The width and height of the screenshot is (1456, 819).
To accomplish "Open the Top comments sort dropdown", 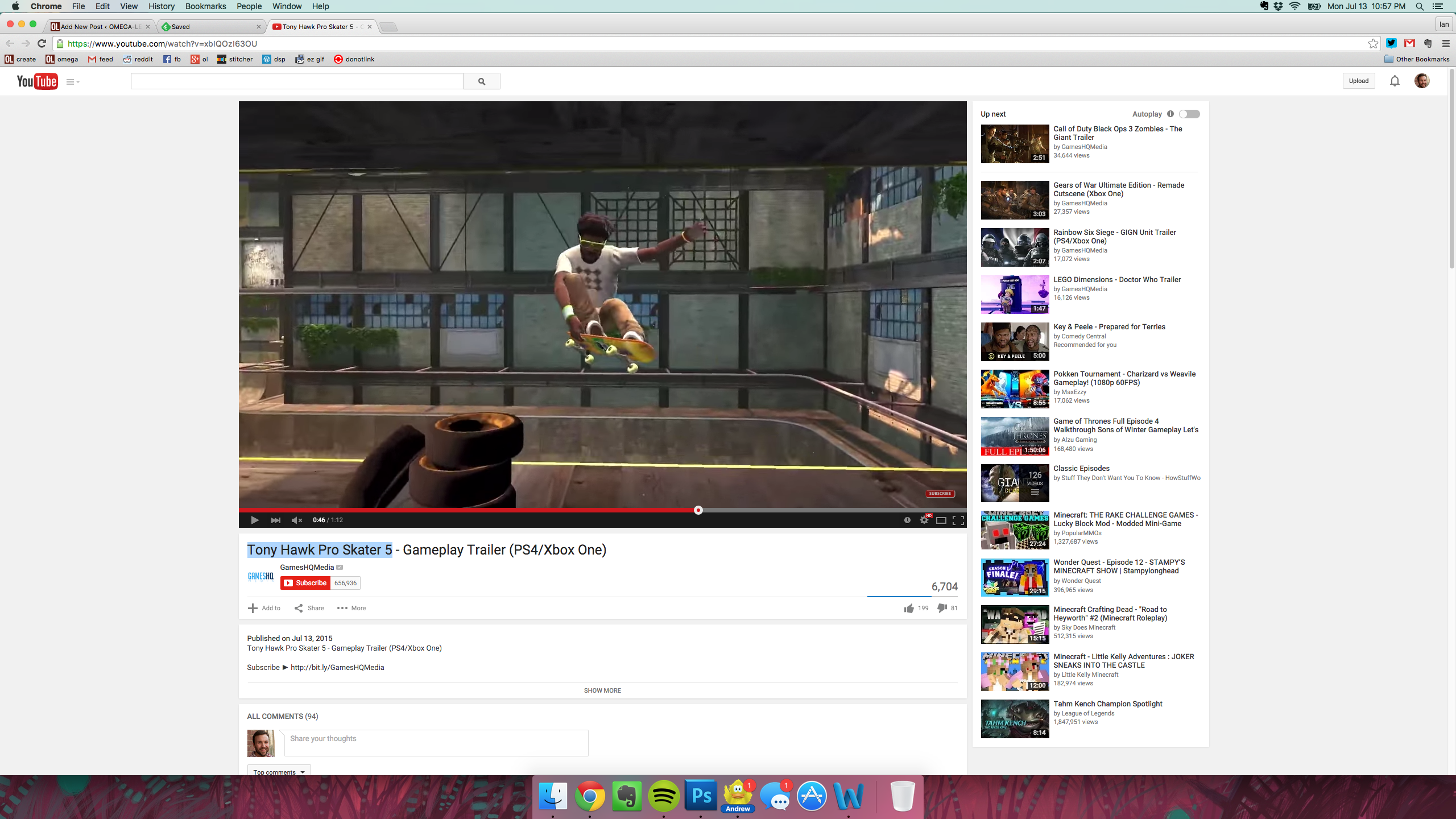I will pyautogui.click(x=279, y=771).
